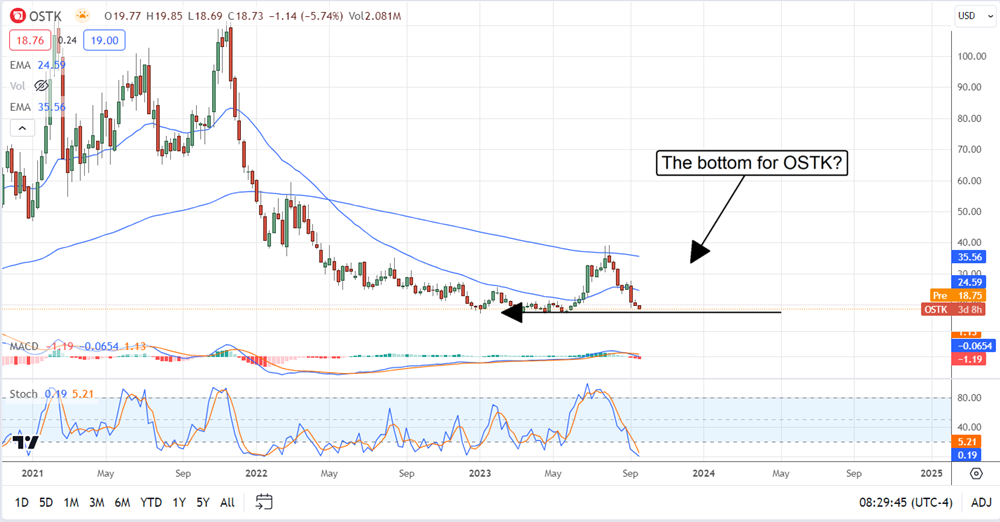Click the 18.76 sell price button
The height and width of the screenshot is (522, 1000).
tap(30, 40)
